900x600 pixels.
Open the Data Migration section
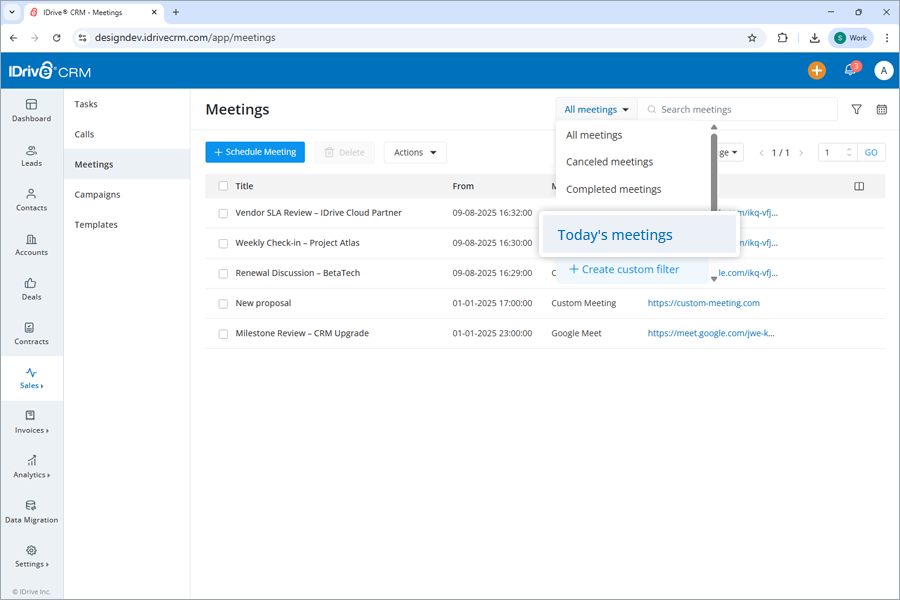click(31, 512)
